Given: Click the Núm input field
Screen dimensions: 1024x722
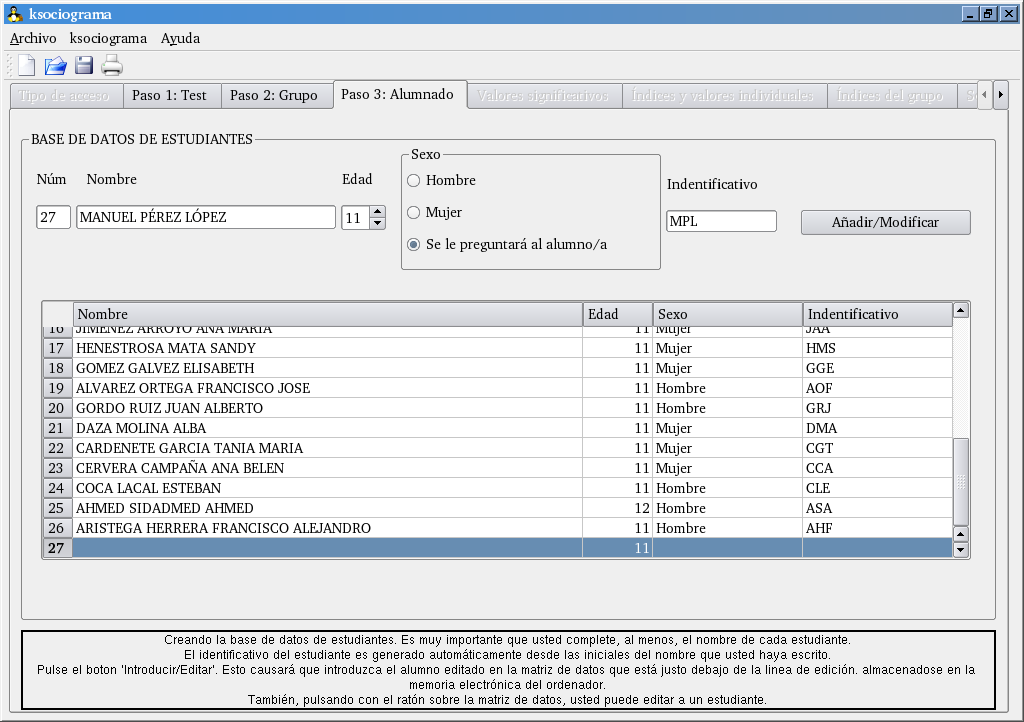Looking at the screenshot, I should coord(54,217).
